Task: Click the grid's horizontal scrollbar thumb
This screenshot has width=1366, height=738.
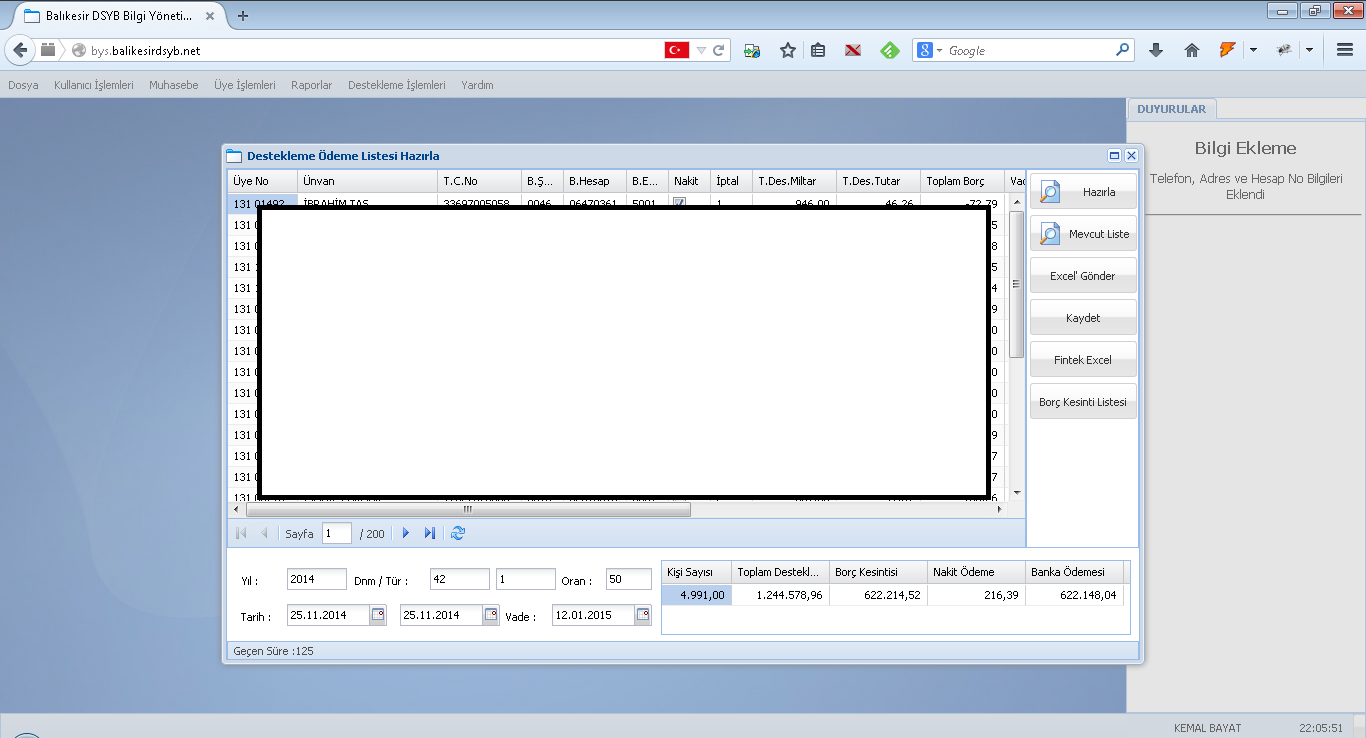Action: pyautogui.click(x=467, y=509)
